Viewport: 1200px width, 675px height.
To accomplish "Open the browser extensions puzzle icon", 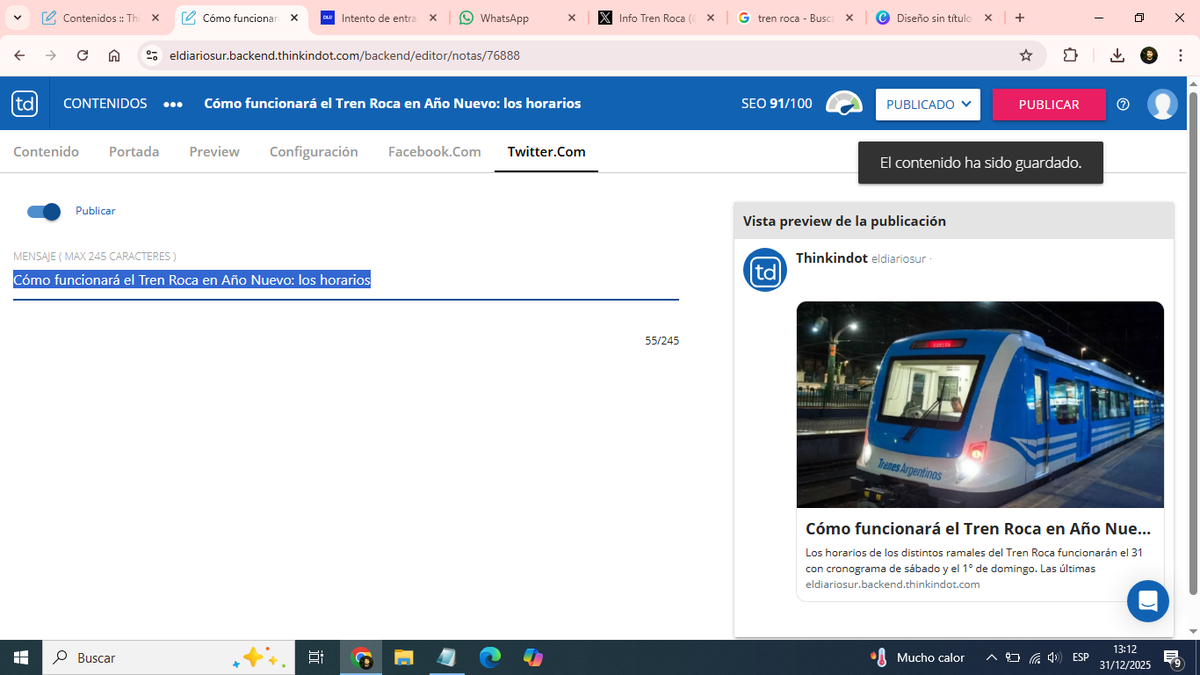I will point(1070,56).
